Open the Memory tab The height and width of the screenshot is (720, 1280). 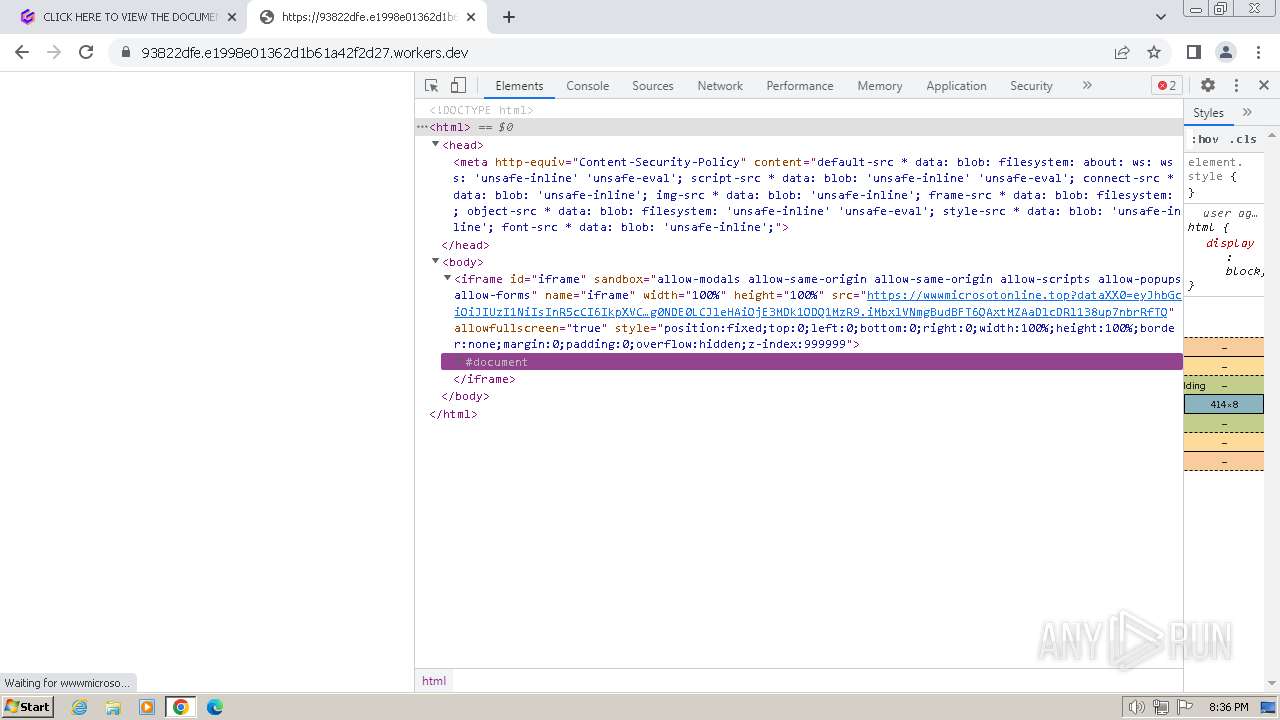(879, 86)
